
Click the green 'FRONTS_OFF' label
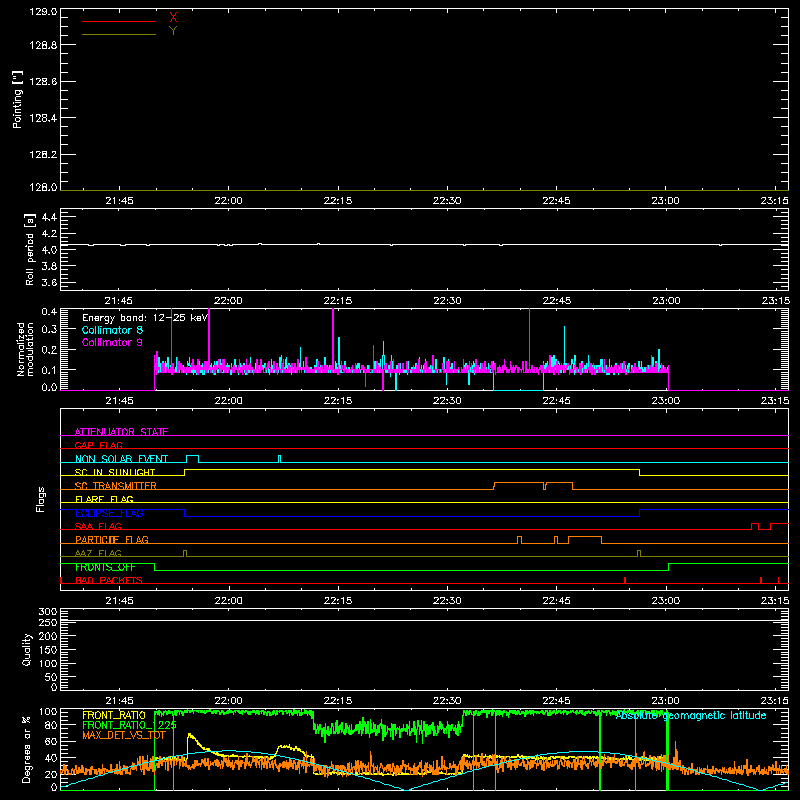pyautogui.click(x=105, y=567)
